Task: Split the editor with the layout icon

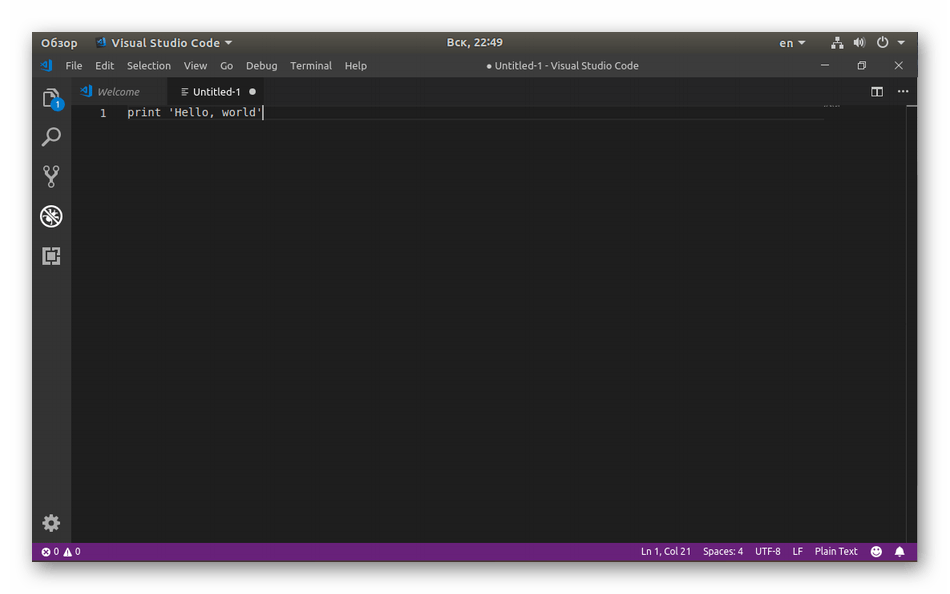Action: [x=877, y=92]
